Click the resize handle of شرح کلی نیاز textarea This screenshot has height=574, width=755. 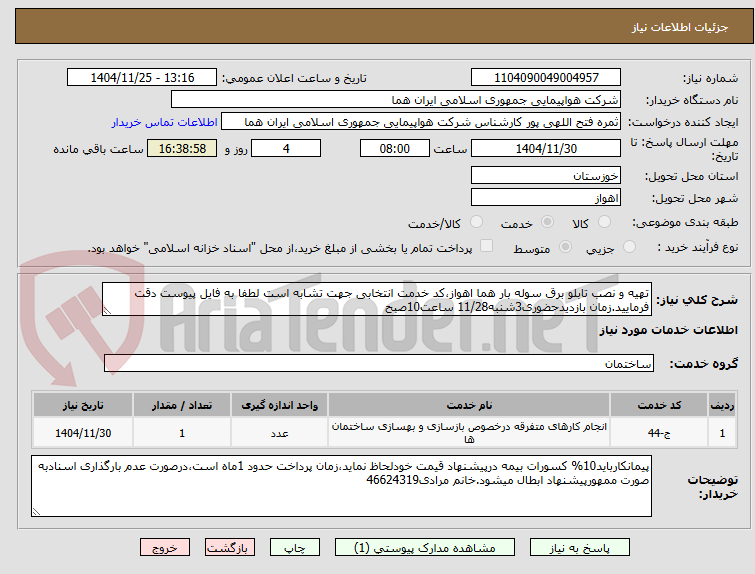click(107, 311)
